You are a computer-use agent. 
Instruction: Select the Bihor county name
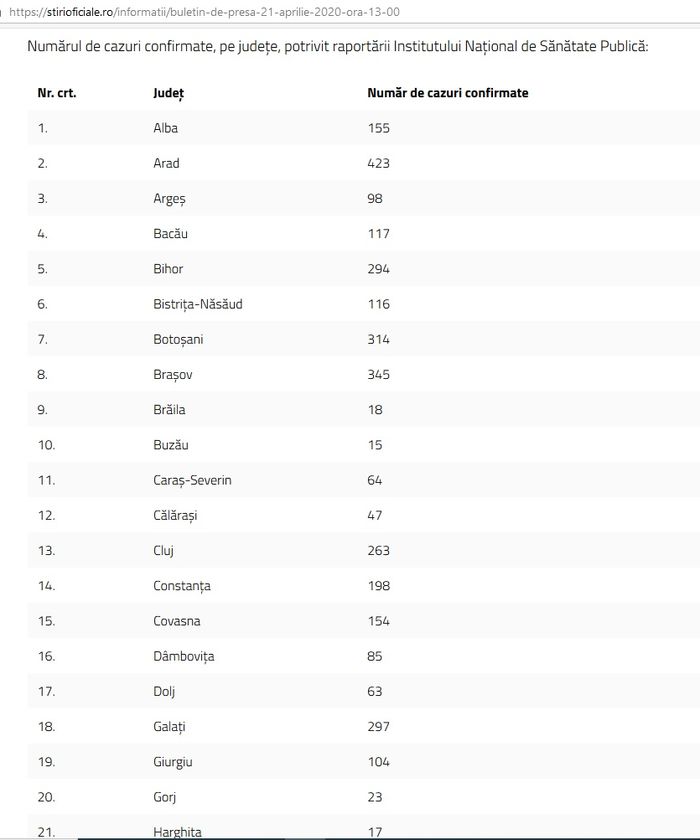click(x=168, y=269)
